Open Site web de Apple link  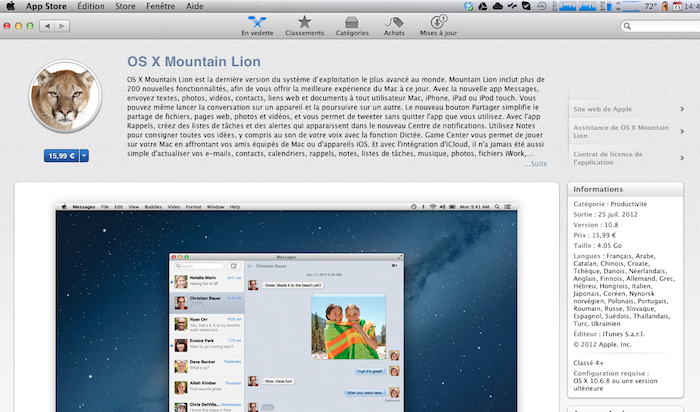tap(603, 109)
